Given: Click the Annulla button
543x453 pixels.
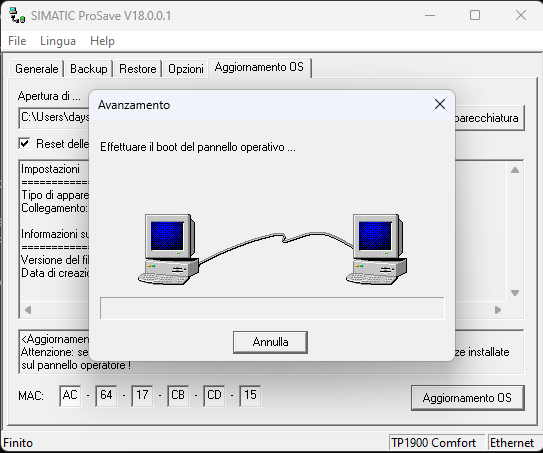Looking at the screenshot, I should [x=270, y=342].
